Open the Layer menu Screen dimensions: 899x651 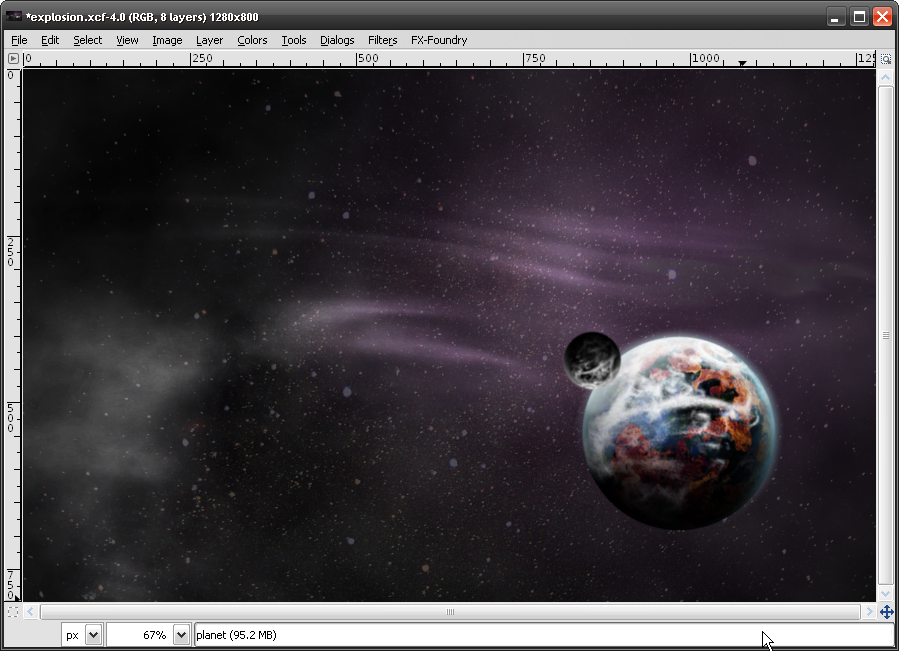click(209, 40)
